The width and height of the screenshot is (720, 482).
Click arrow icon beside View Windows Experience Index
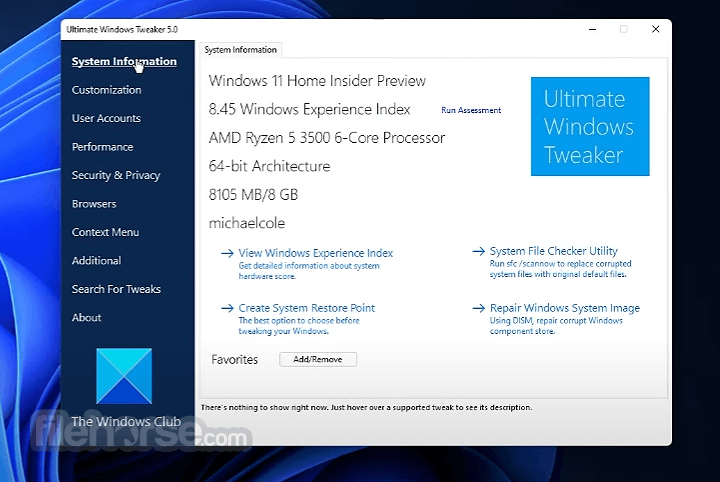coord(227,253)
